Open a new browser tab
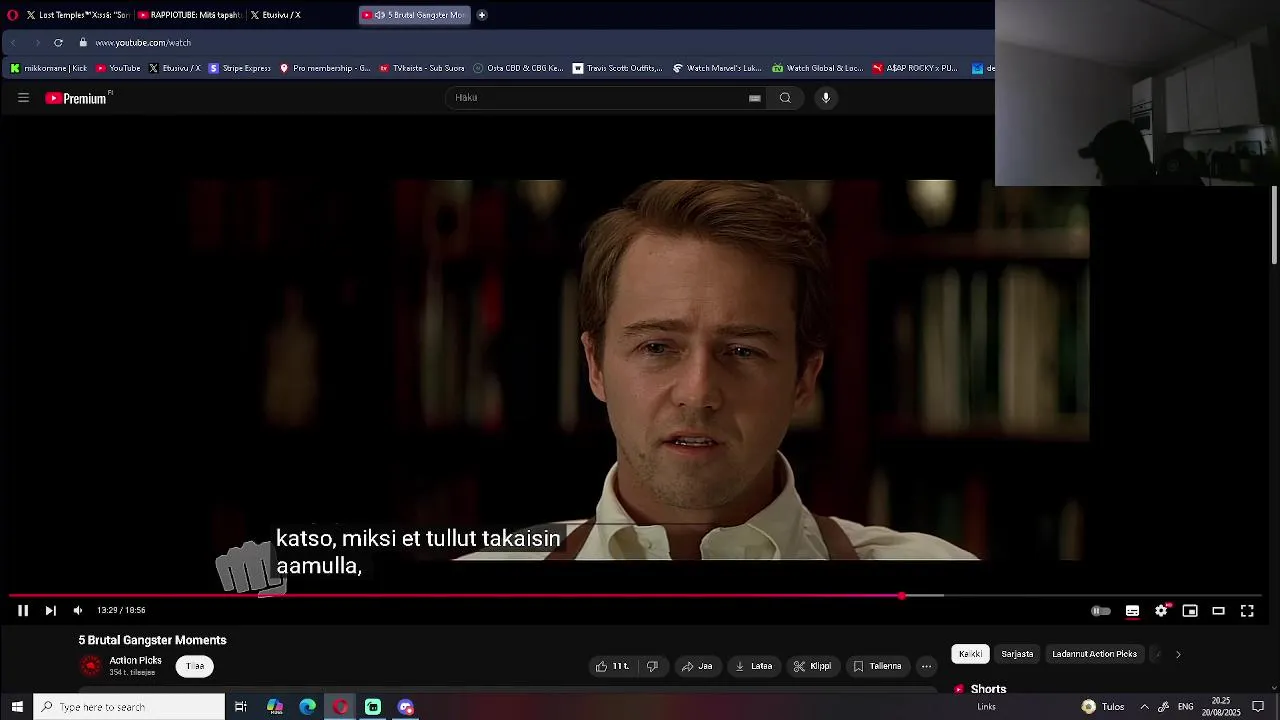 click(482, 15)
